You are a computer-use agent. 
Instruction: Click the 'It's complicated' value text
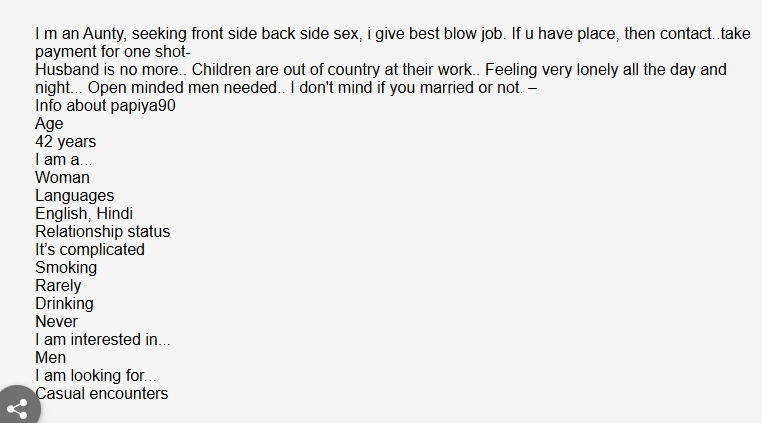pos(90,249)
